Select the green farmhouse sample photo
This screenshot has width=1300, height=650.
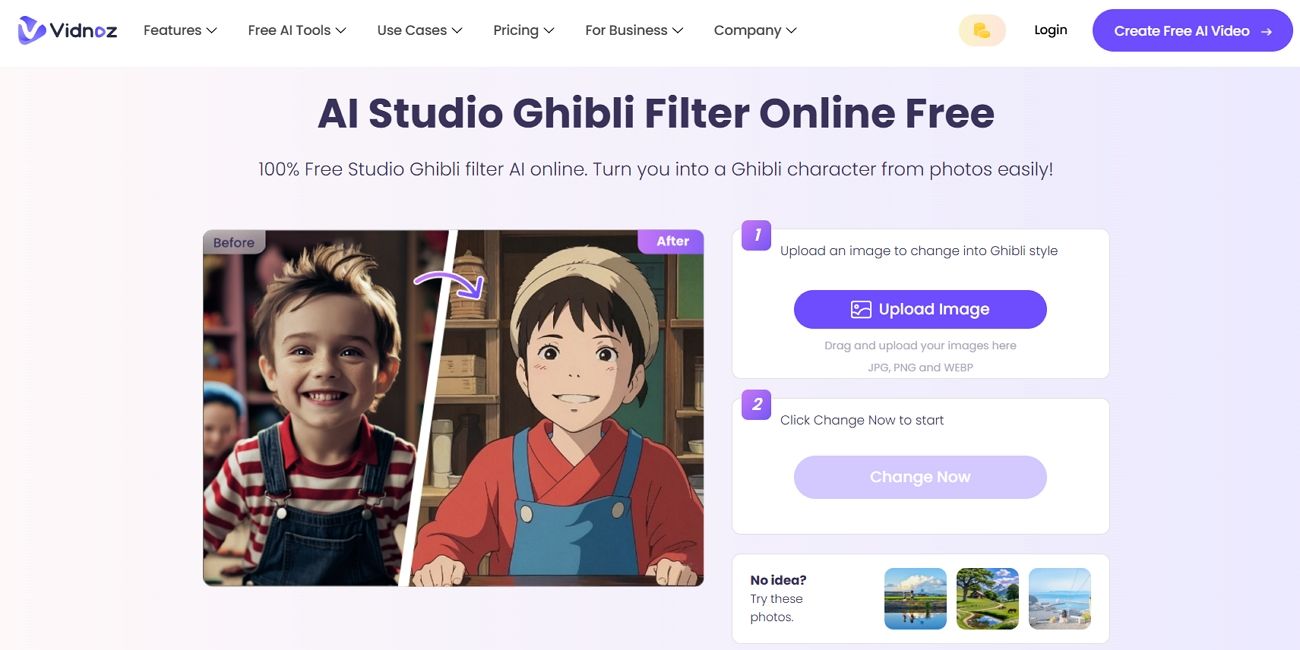click(987, 597)
